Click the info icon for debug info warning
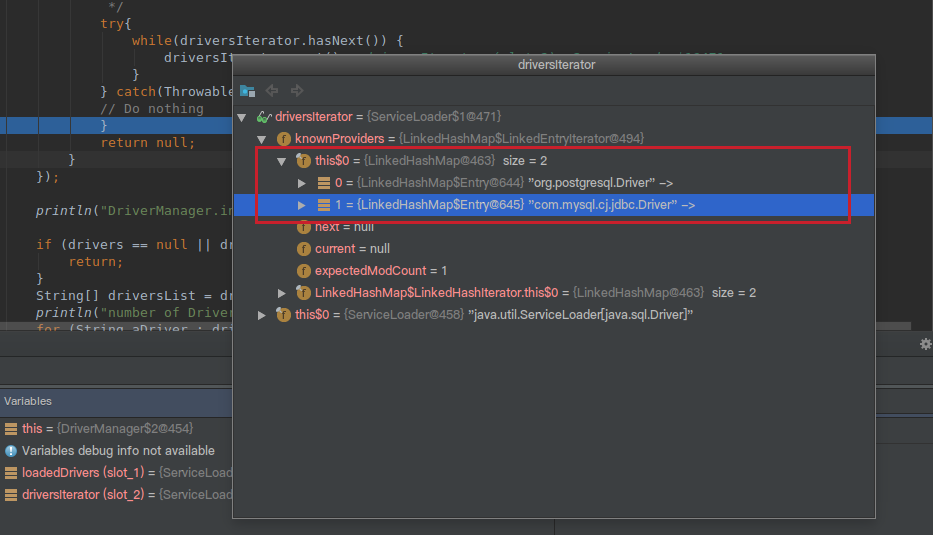 click(11, 450)
